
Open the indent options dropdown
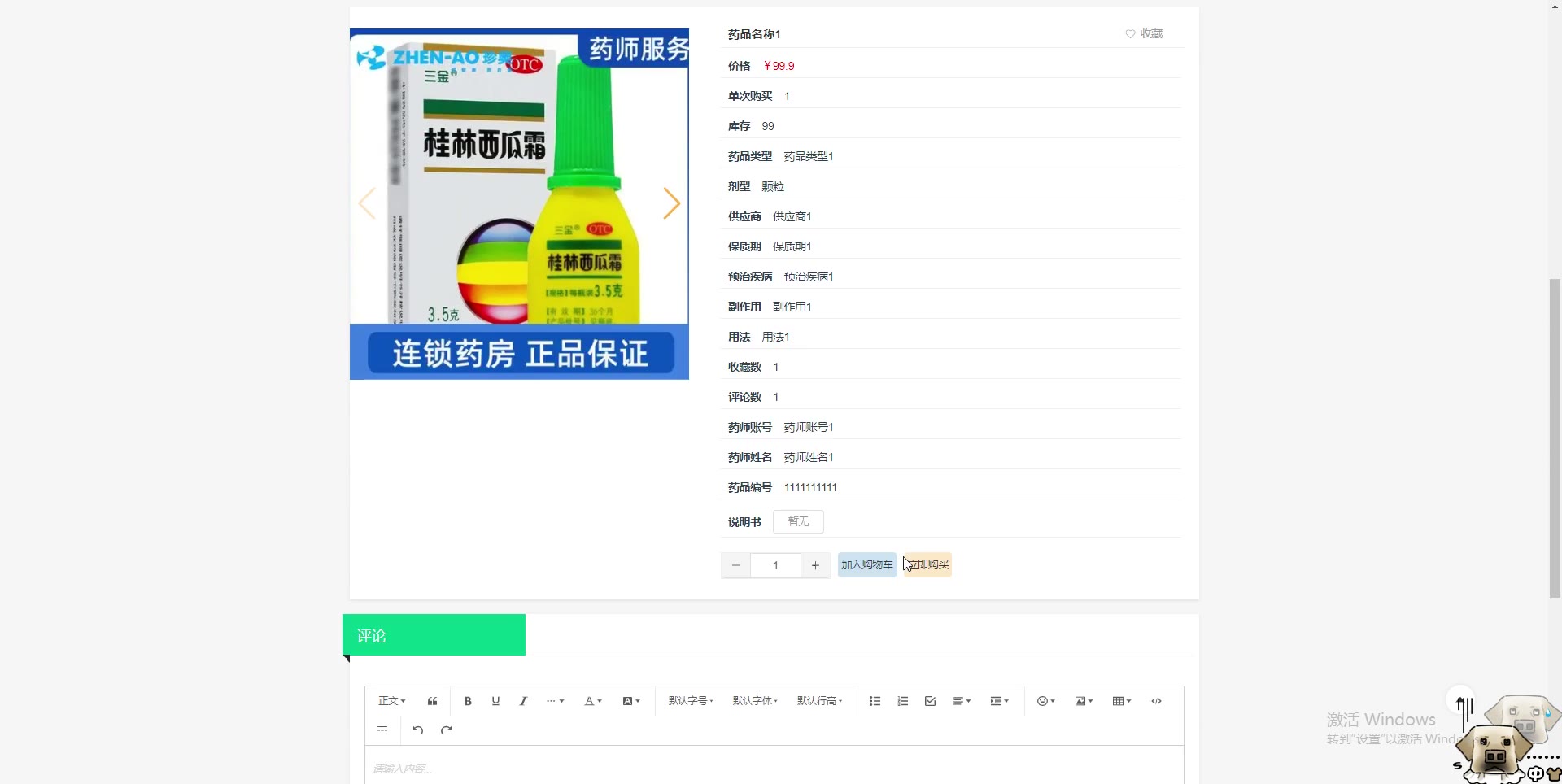point(999,701)
